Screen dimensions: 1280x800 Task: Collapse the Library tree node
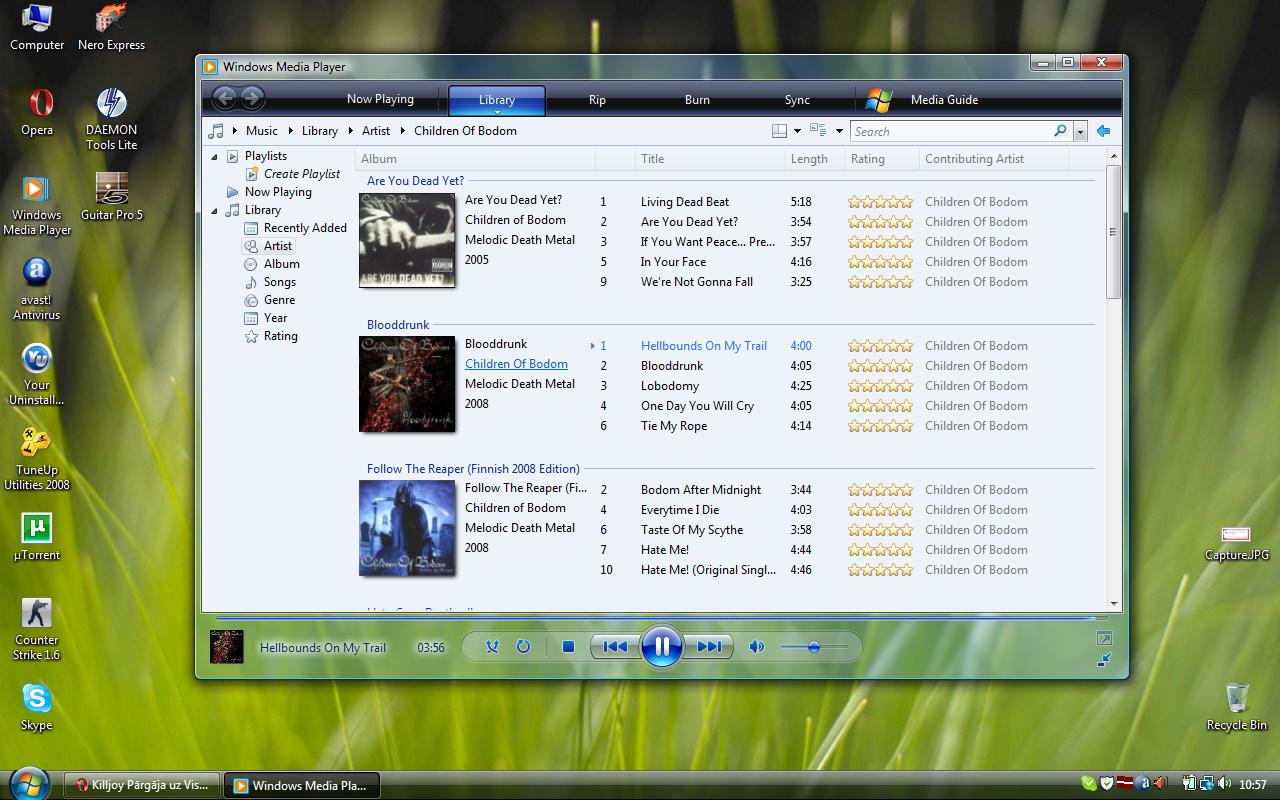214,210
